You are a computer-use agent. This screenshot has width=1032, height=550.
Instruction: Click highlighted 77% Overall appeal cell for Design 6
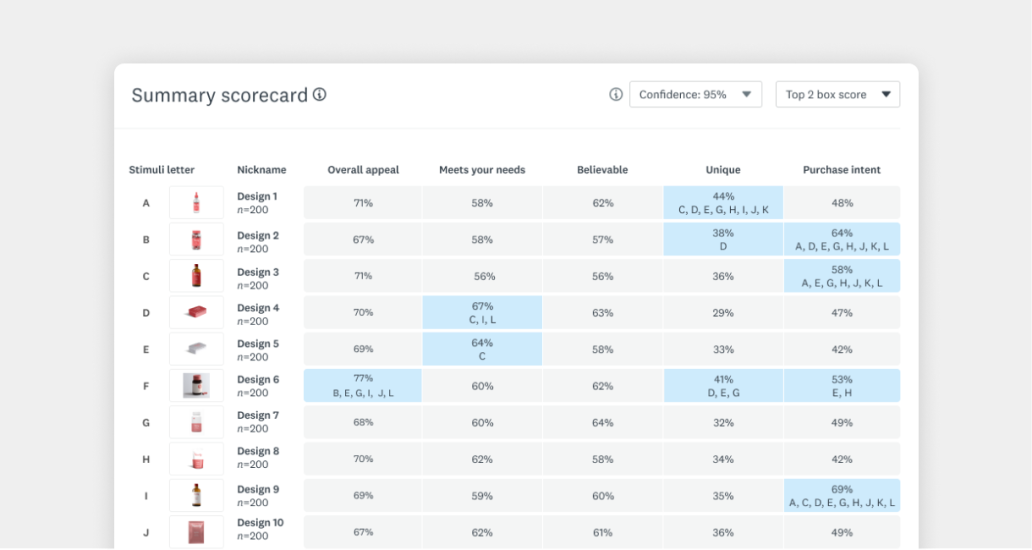point(363,386)
